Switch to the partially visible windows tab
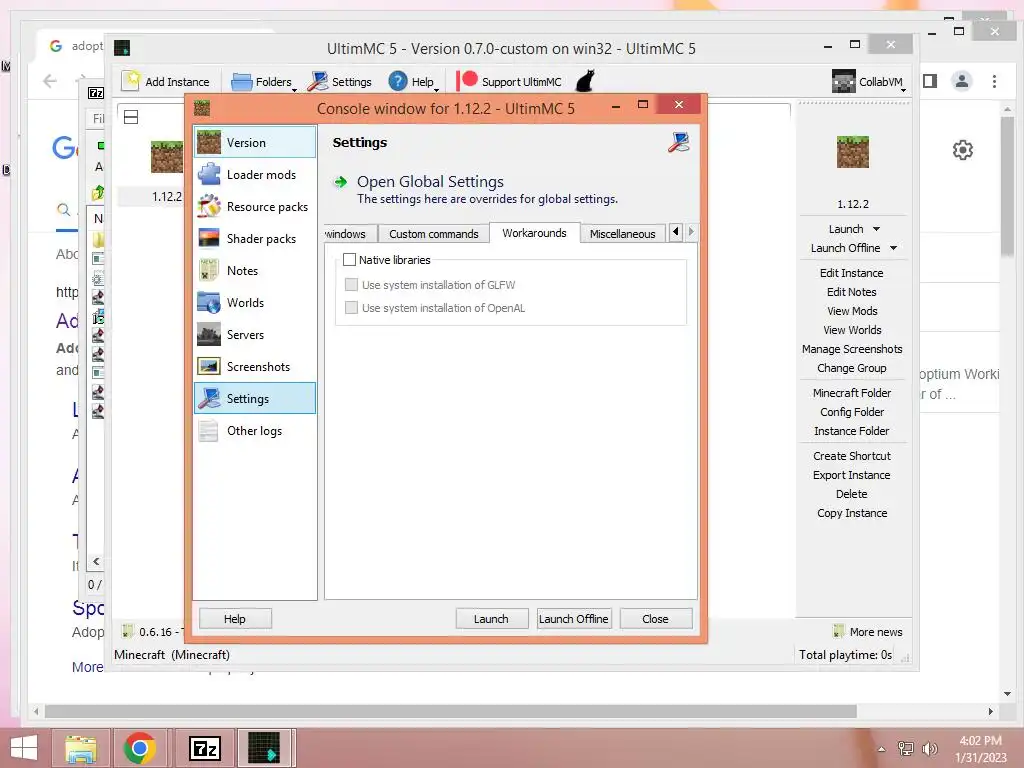This screenshot has height=768, width=1024. pyautogui.click(x=350, y=234)
